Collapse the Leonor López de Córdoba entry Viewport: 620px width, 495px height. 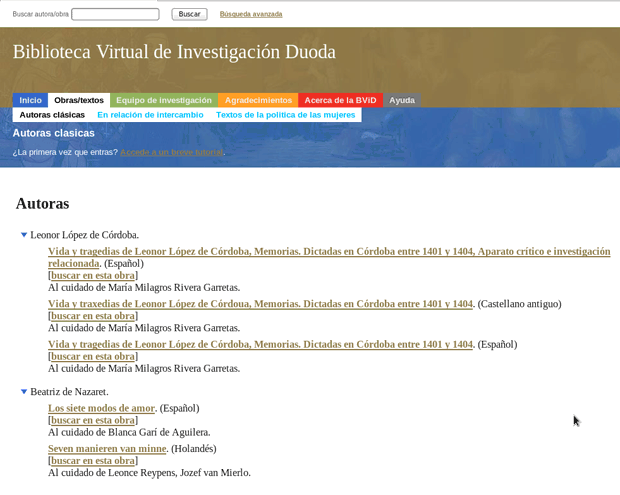pyautogui.click(x=24, y=235)
